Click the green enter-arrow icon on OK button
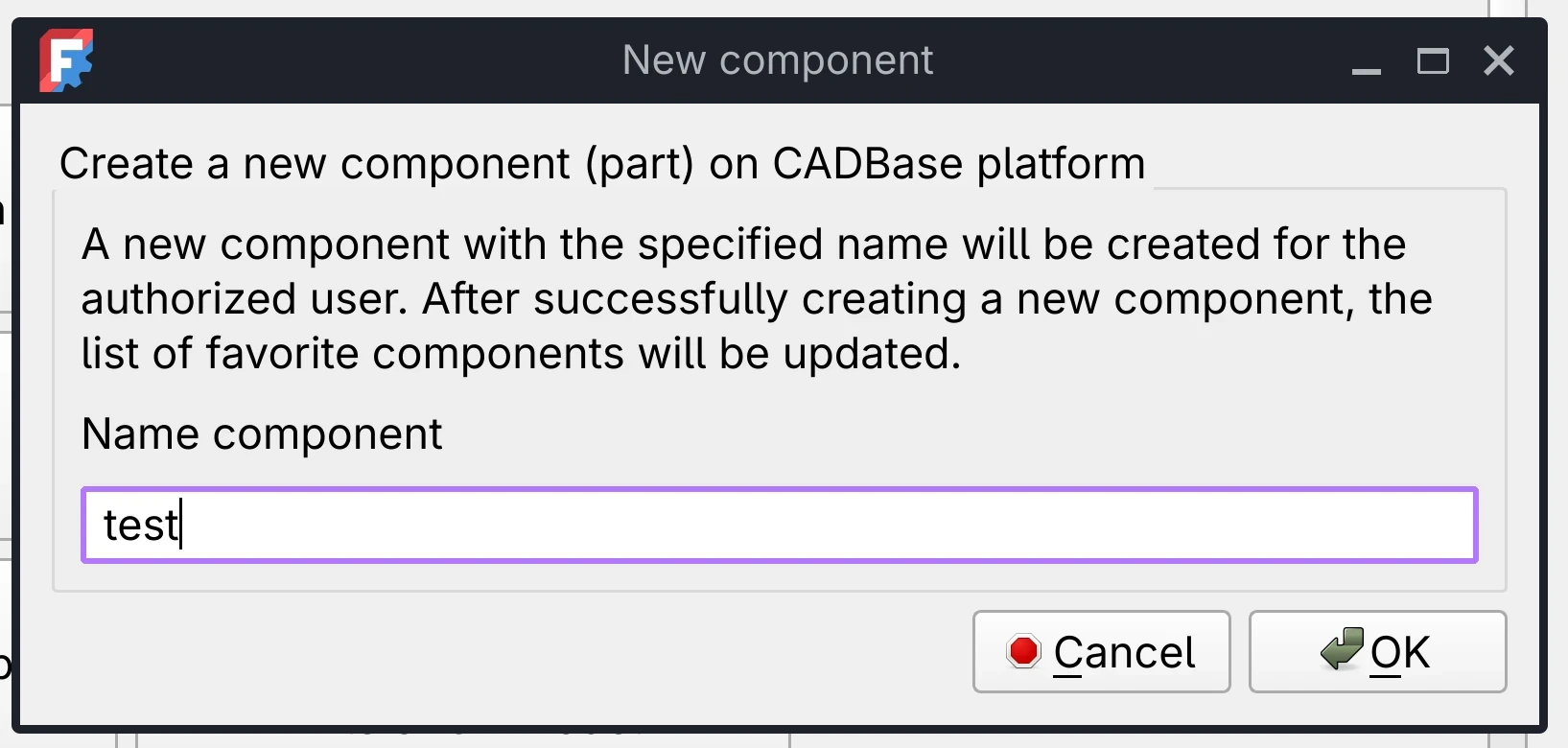This screenshot has height=748, width=1568. [x=1342, y=650]
